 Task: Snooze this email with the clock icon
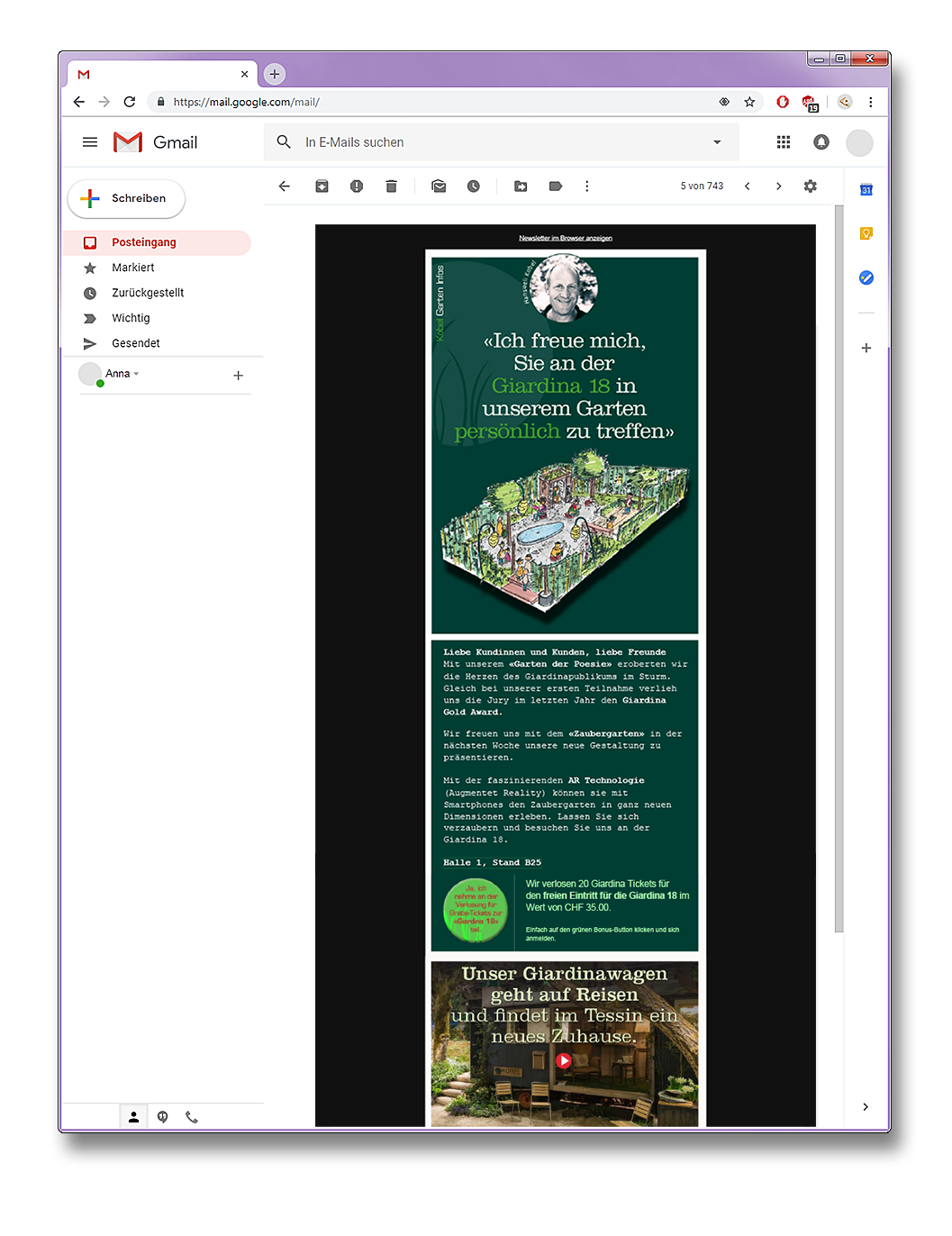(474, 186)
